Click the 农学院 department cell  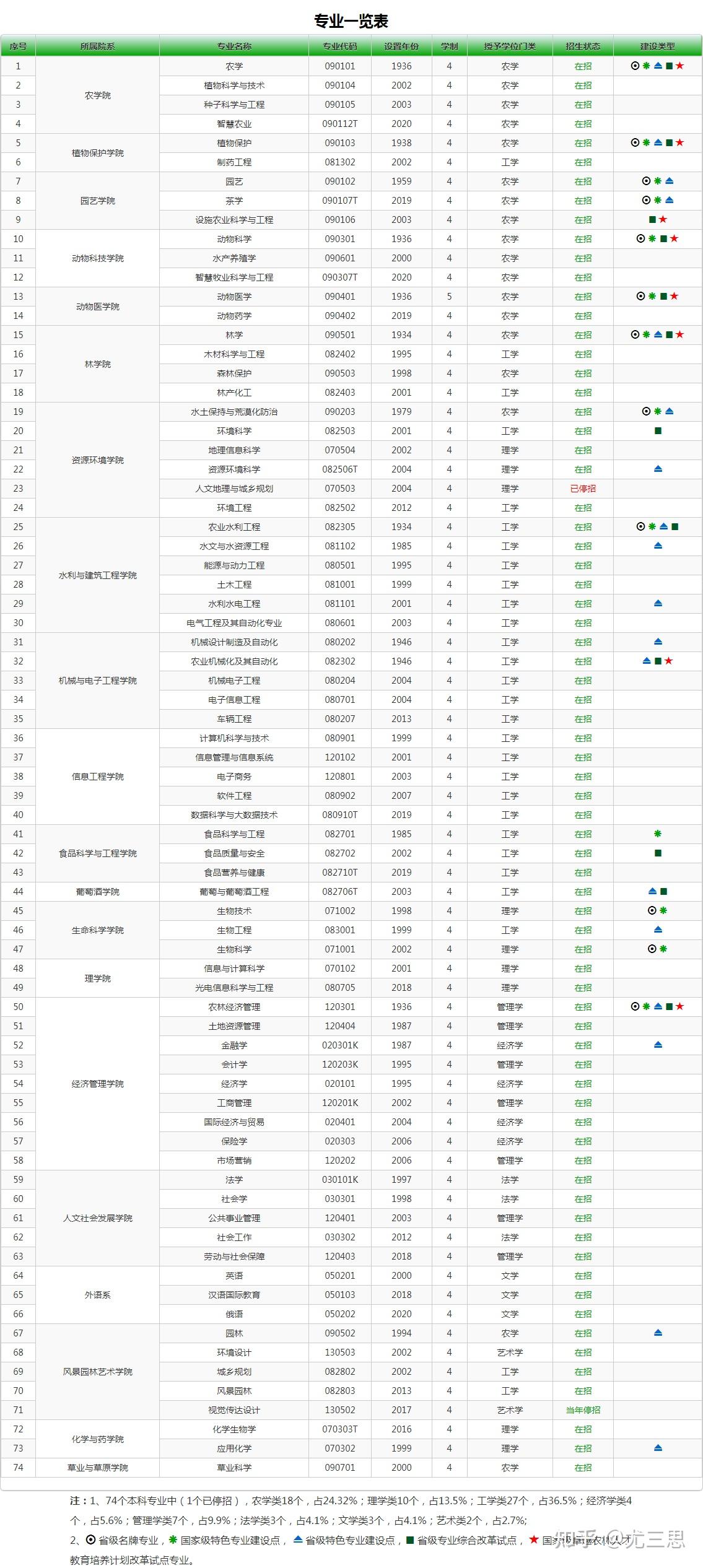pos(97,95)
